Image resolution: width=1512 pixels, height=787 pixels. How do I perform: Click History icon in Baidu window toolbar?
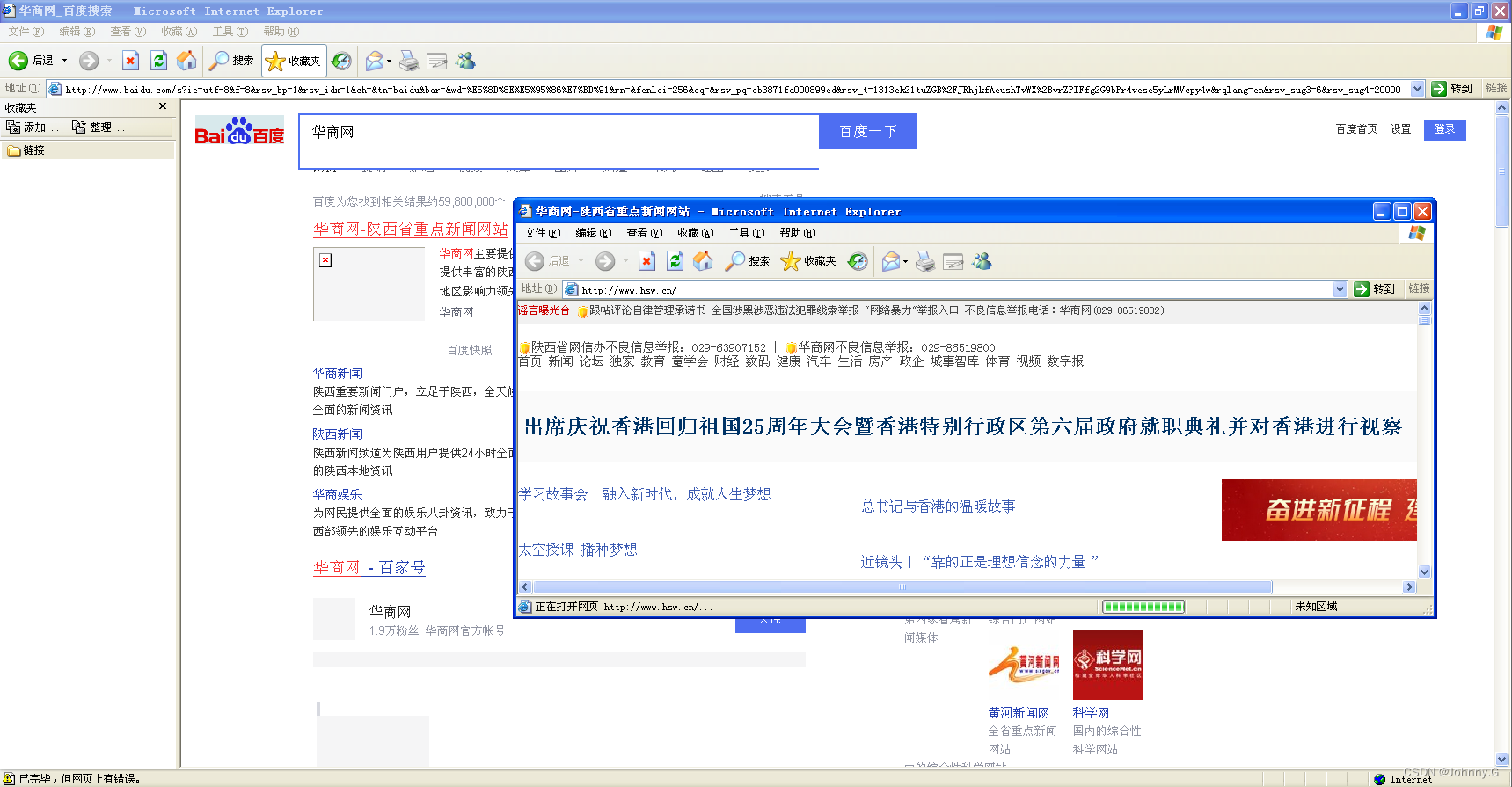pyautogui.click(x=341, y=61)
